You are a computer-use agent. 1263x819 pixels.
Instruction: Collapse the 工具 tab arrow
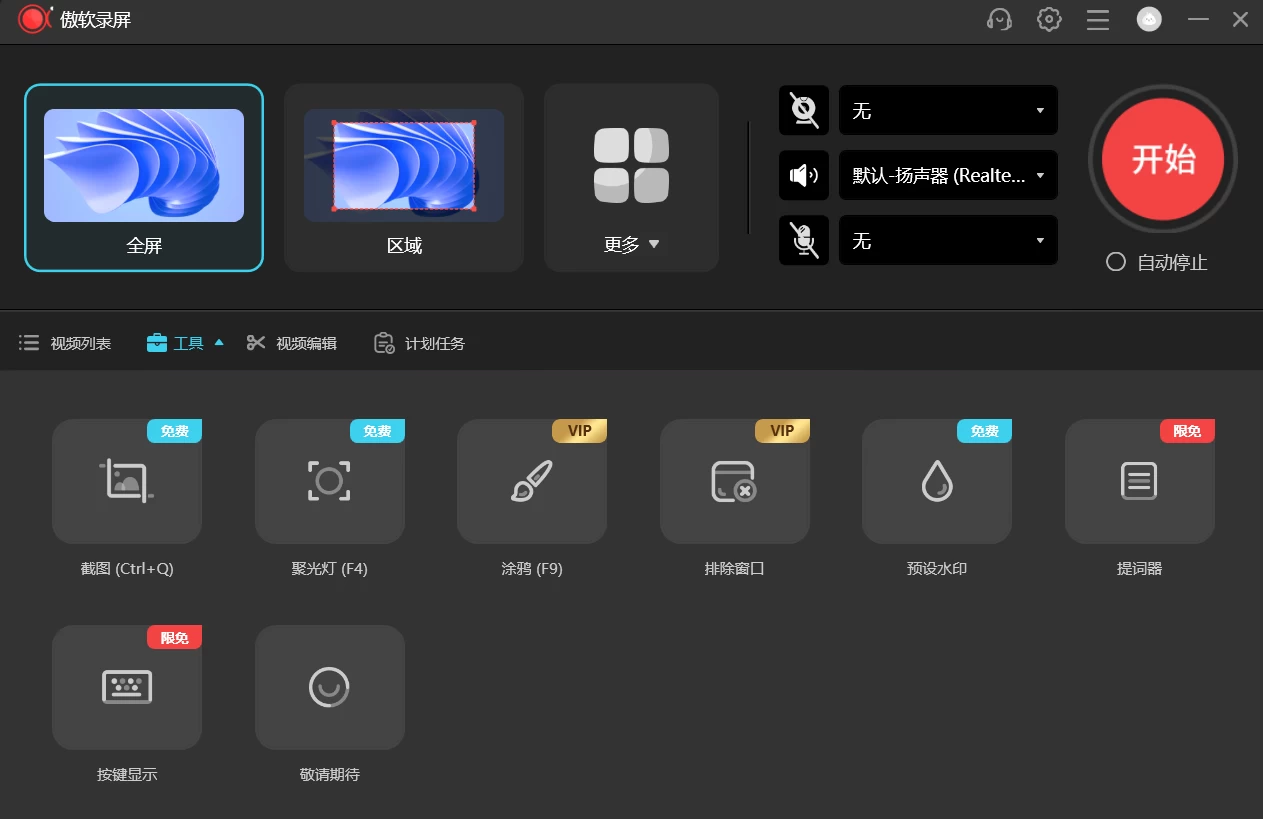(x=219, y=342)
